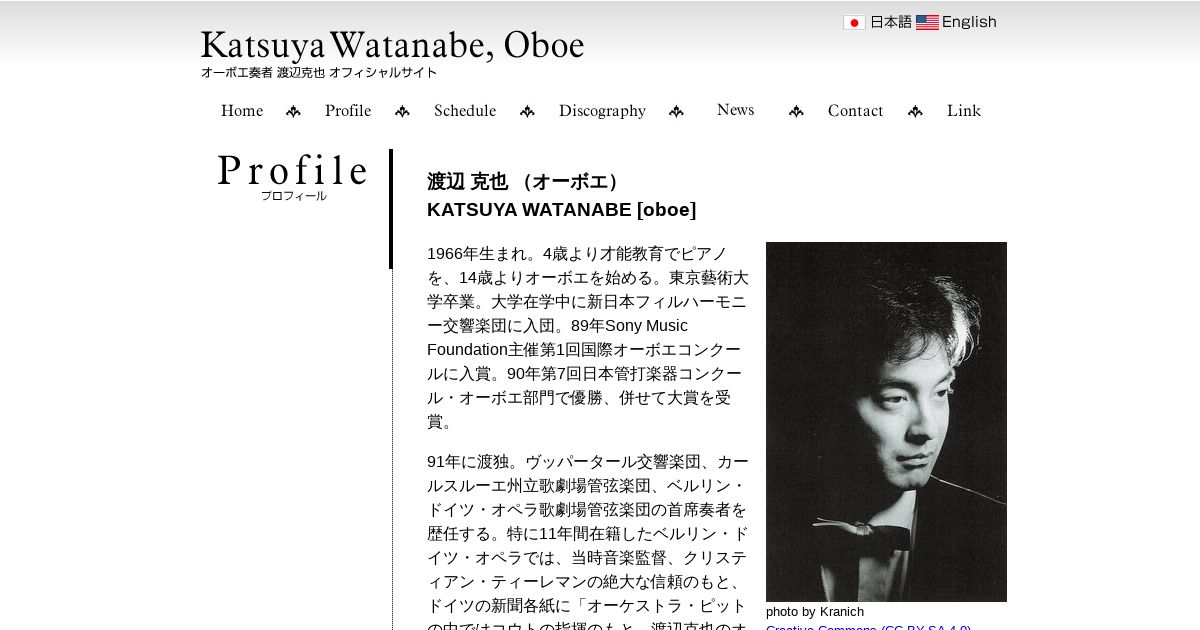Click the paragraph starting 91年に渡独
Image resolution: width=1200 pixels, height=630 pixels.
point(588,541)
